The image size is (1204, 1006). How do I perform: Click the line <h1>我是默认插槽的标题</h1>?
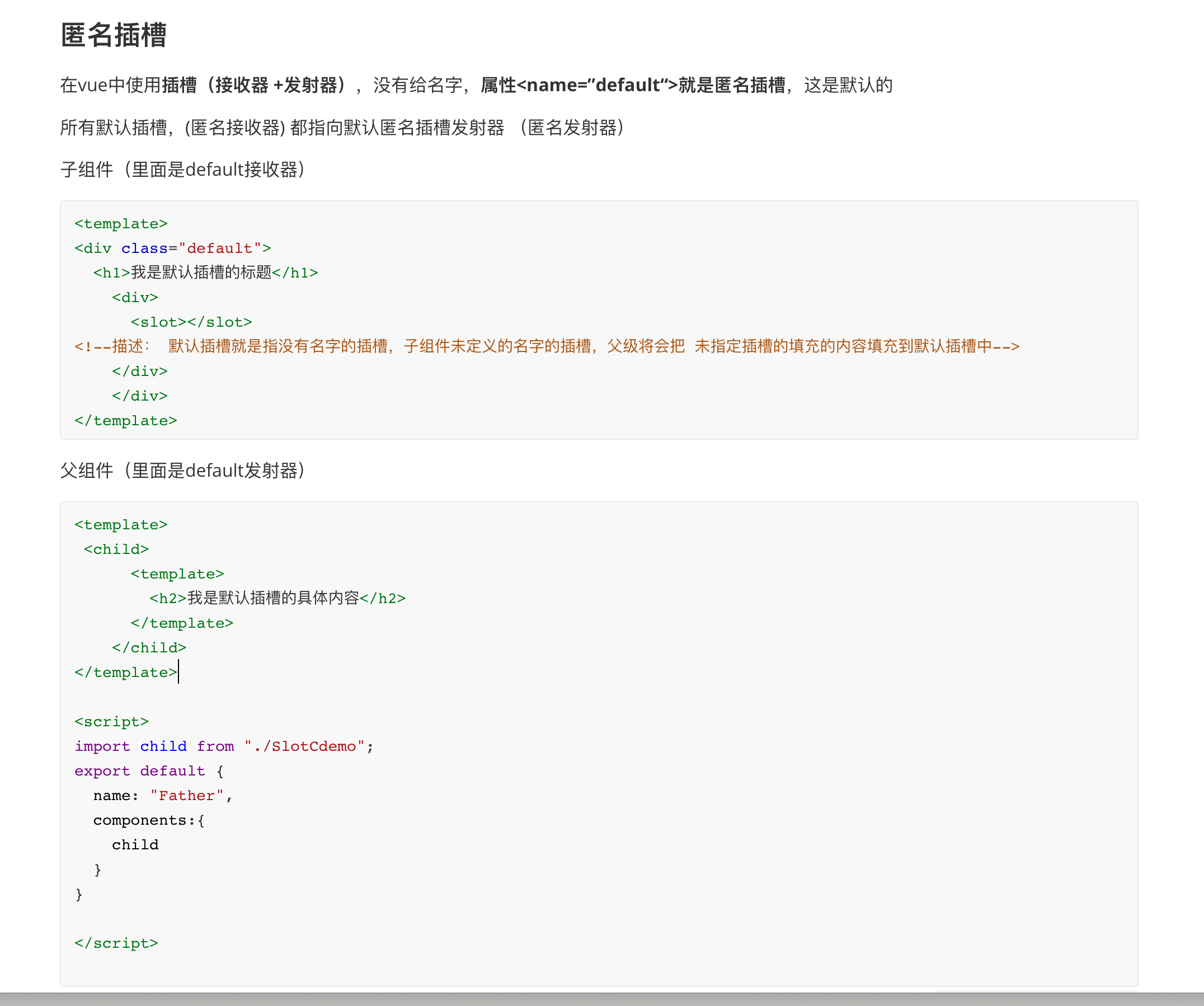[205, 272]
